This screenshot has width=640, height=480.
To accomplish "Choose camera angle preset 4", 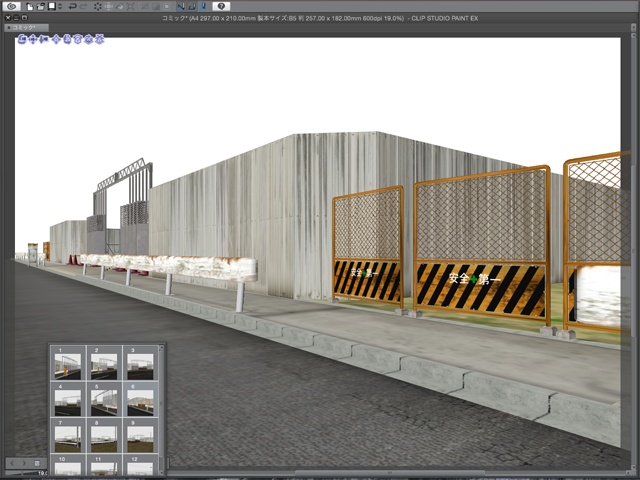I will pos(68,399).
